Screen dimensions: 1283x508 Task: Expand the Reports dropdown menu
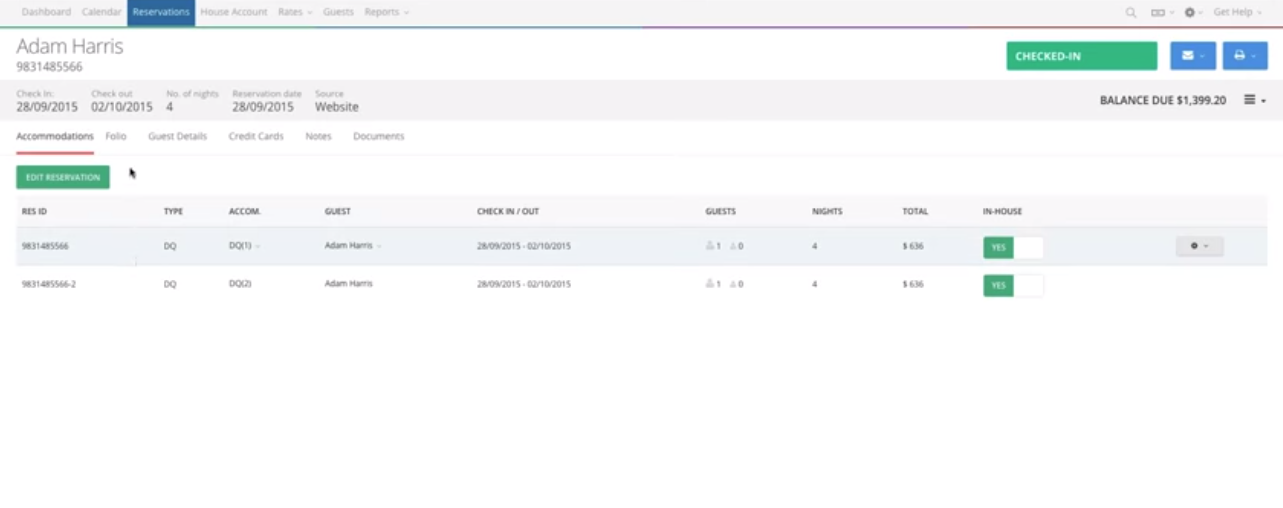387,12
